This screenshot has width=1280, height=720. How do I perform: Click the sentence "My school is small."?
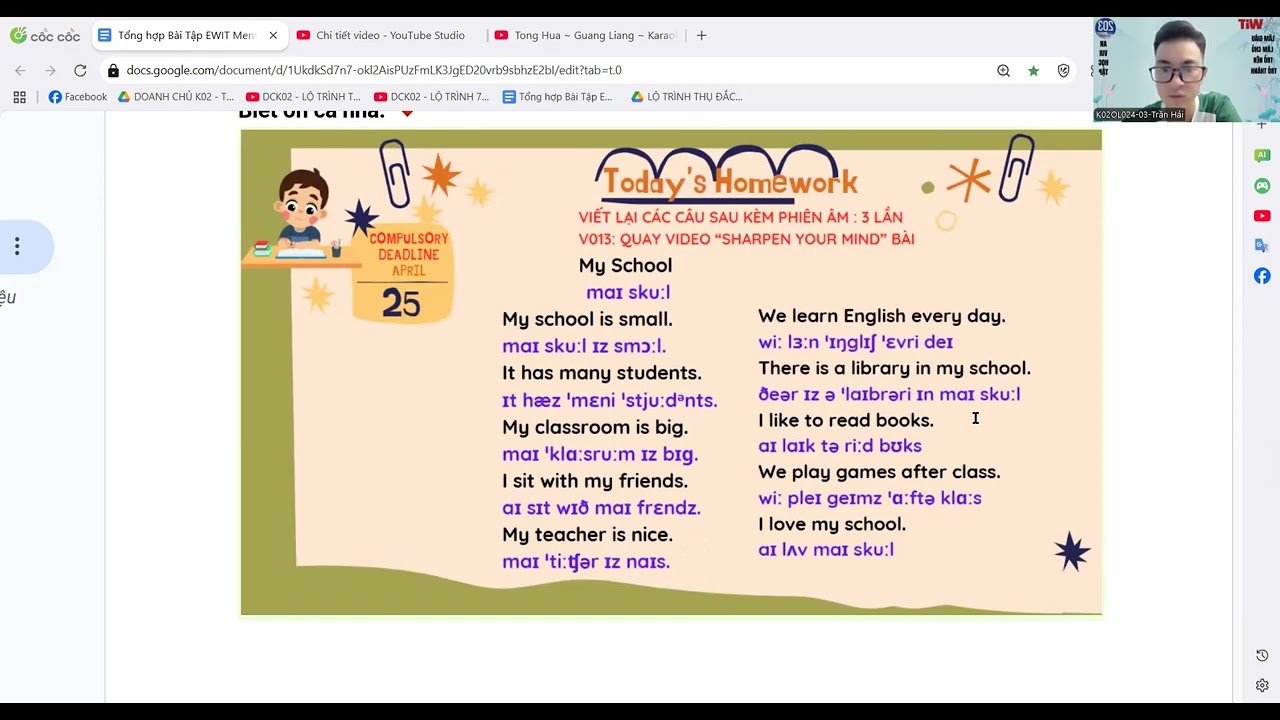(x=587, y=320)
